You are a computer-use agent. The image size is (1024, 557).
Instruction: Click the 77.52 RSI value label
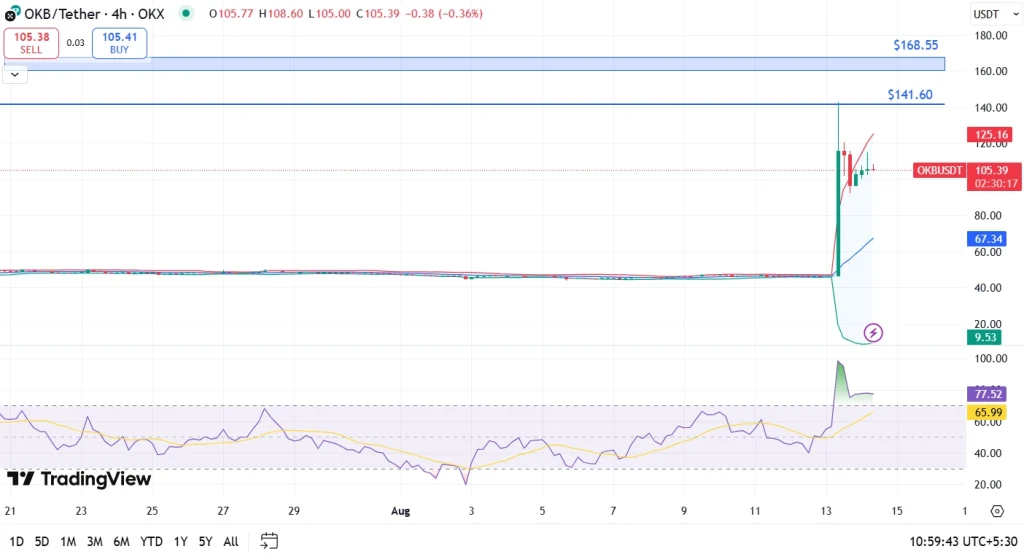coord(987,394)
